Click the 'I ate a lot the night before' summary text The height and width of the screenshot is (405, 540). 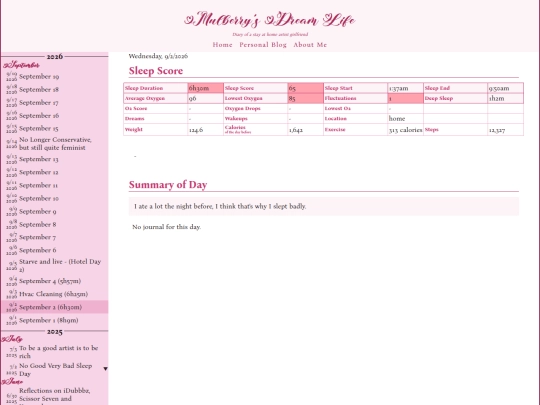point(220,206)
